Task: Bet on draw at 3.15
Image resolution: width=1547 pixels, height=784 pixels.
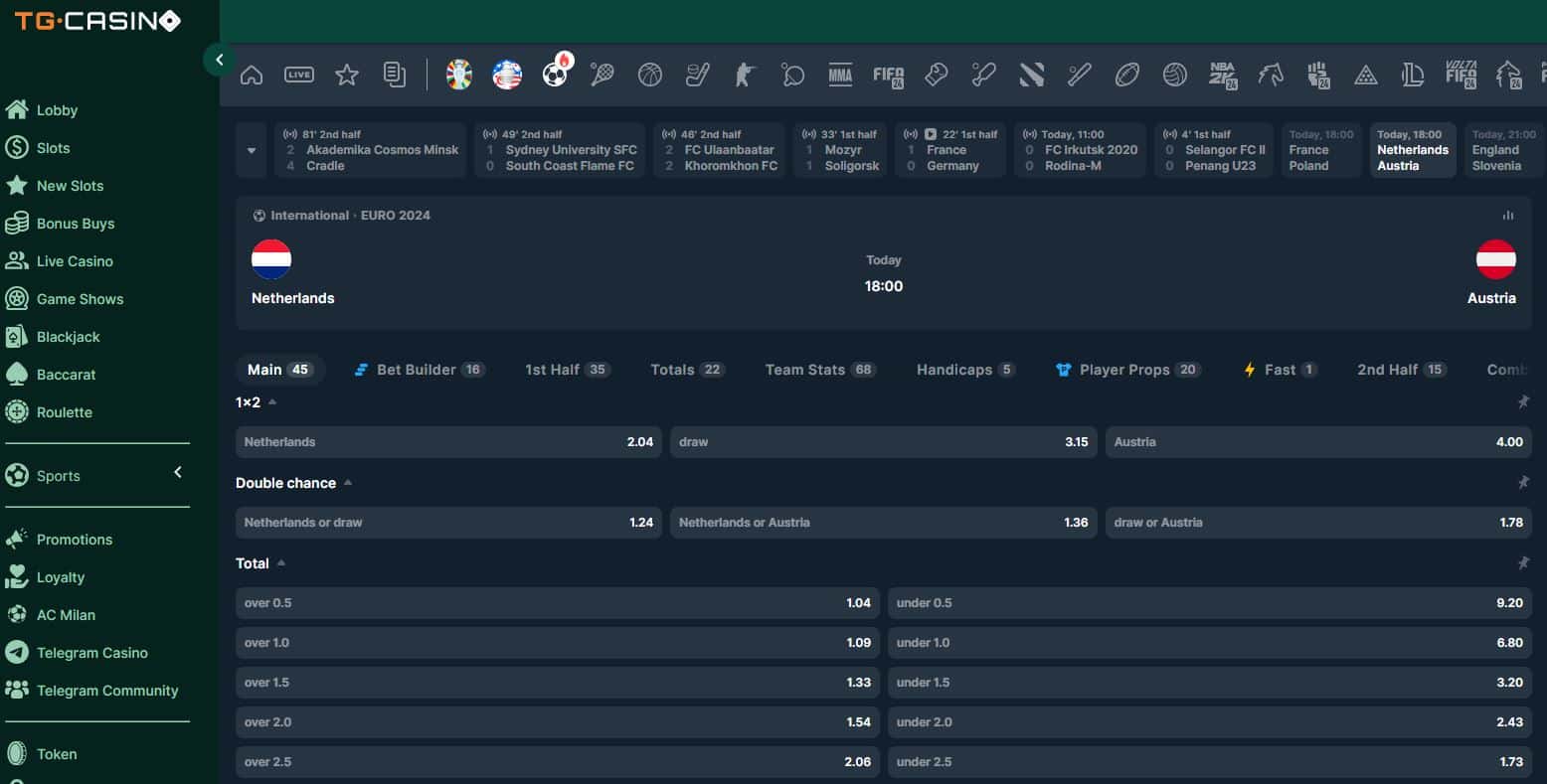Action: click(884, 442)
